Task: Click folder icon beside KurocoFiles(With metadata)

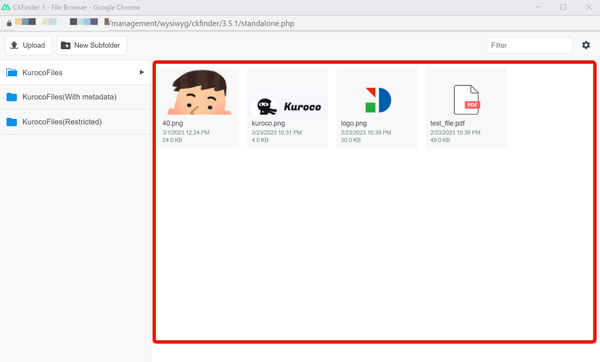Action: (x=12, y=97)
